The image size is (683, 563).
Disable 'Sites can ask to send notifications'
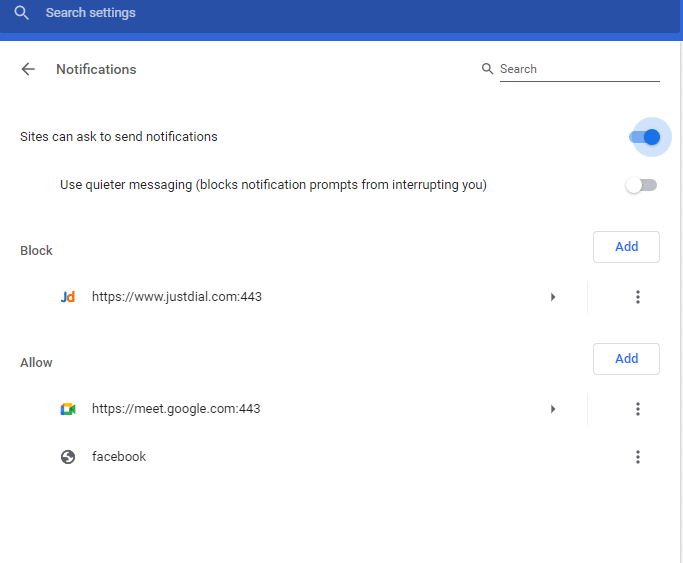[645, 137]
